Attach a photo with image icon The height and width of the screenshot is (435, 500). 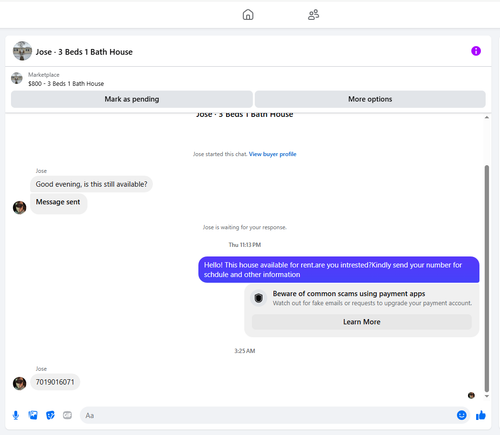pyautogui.click(x=33, y=415)
